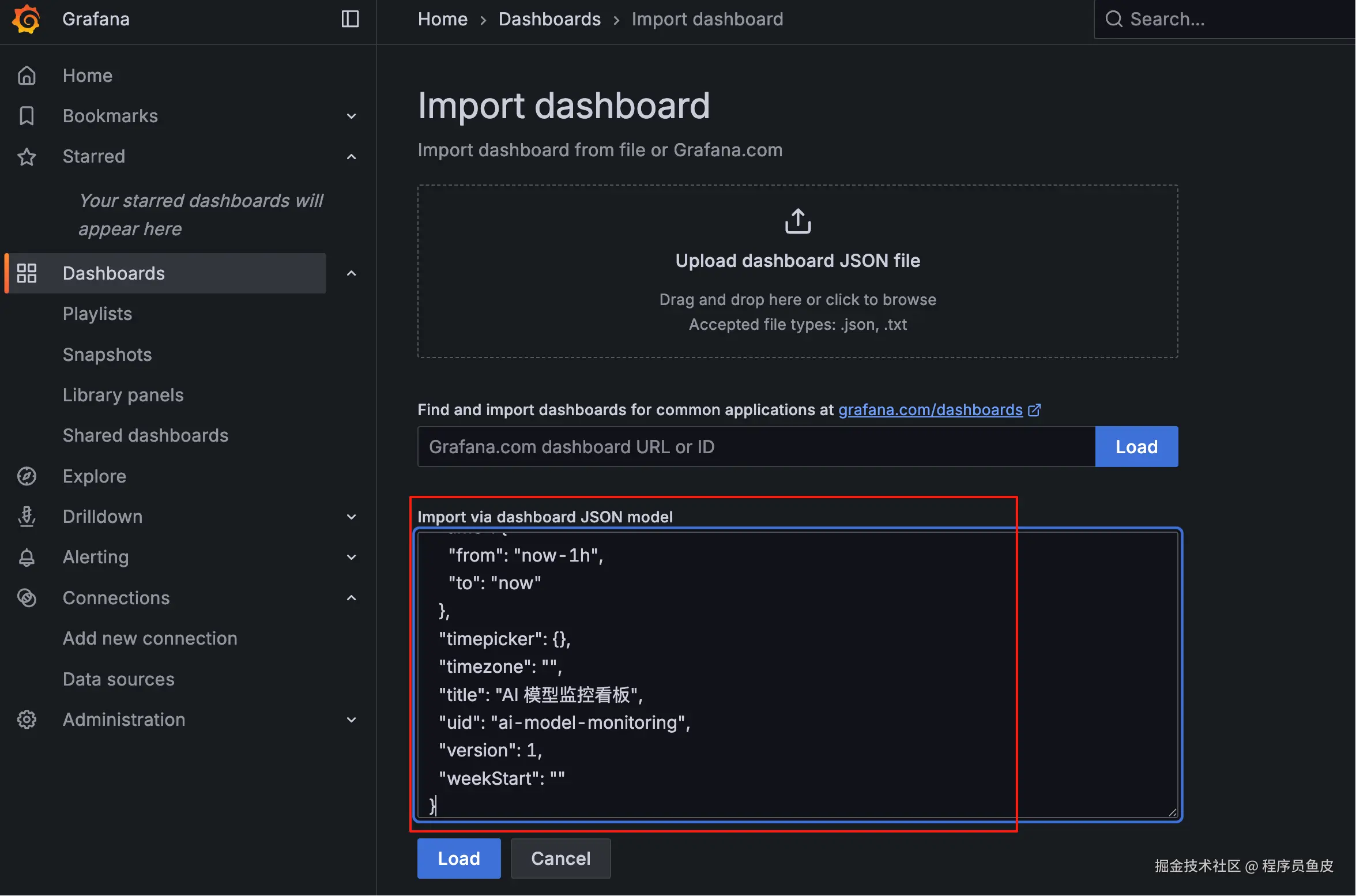Click the Bookmarks icon in sidebar
The image size is (1356, 896).
pyautogui.click(x=27, y=116)
